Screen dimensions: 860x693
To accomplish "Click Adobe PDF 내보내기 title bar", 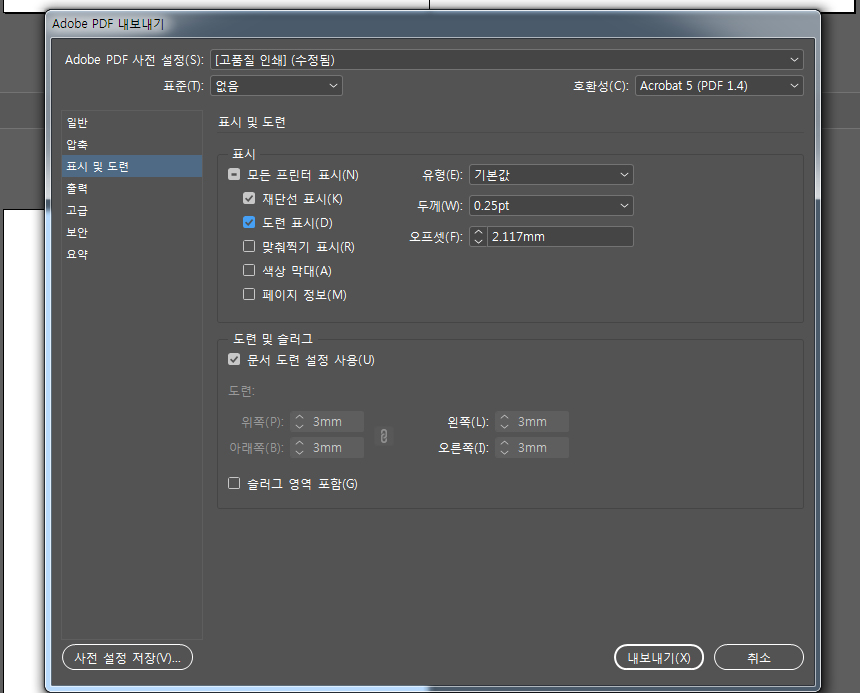I will click(433, 24).
